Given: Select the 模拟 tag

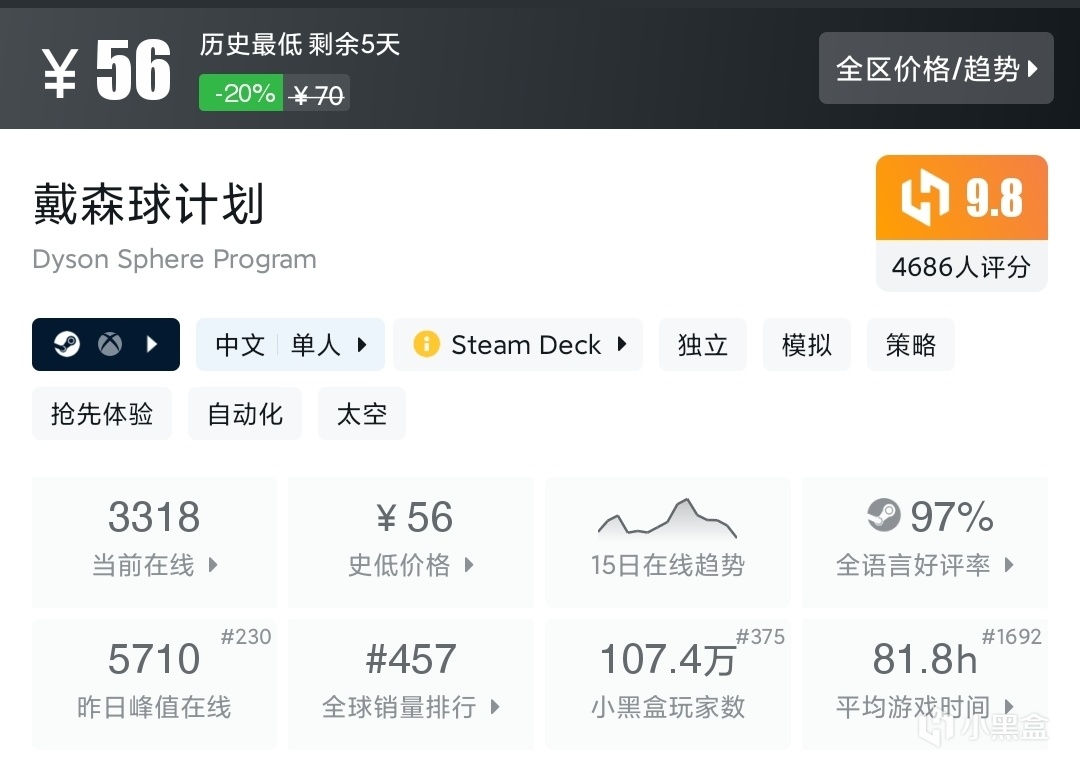Looking at the screenshot, I should (x=806, y=345).
